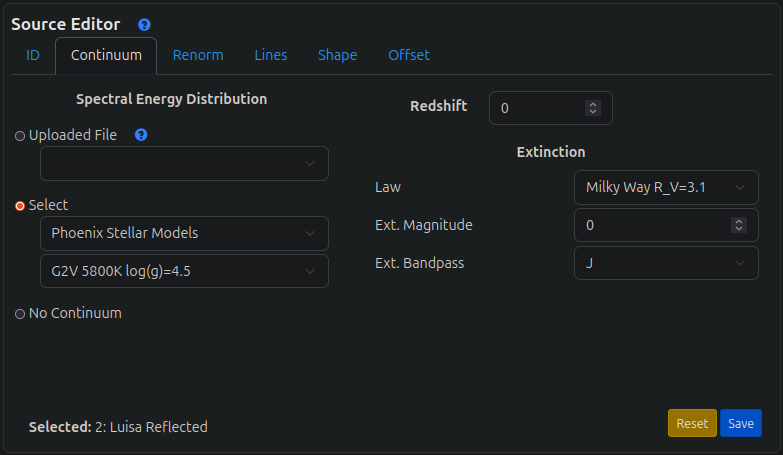Open the Lines tab
783x455 pixels.
271,55
